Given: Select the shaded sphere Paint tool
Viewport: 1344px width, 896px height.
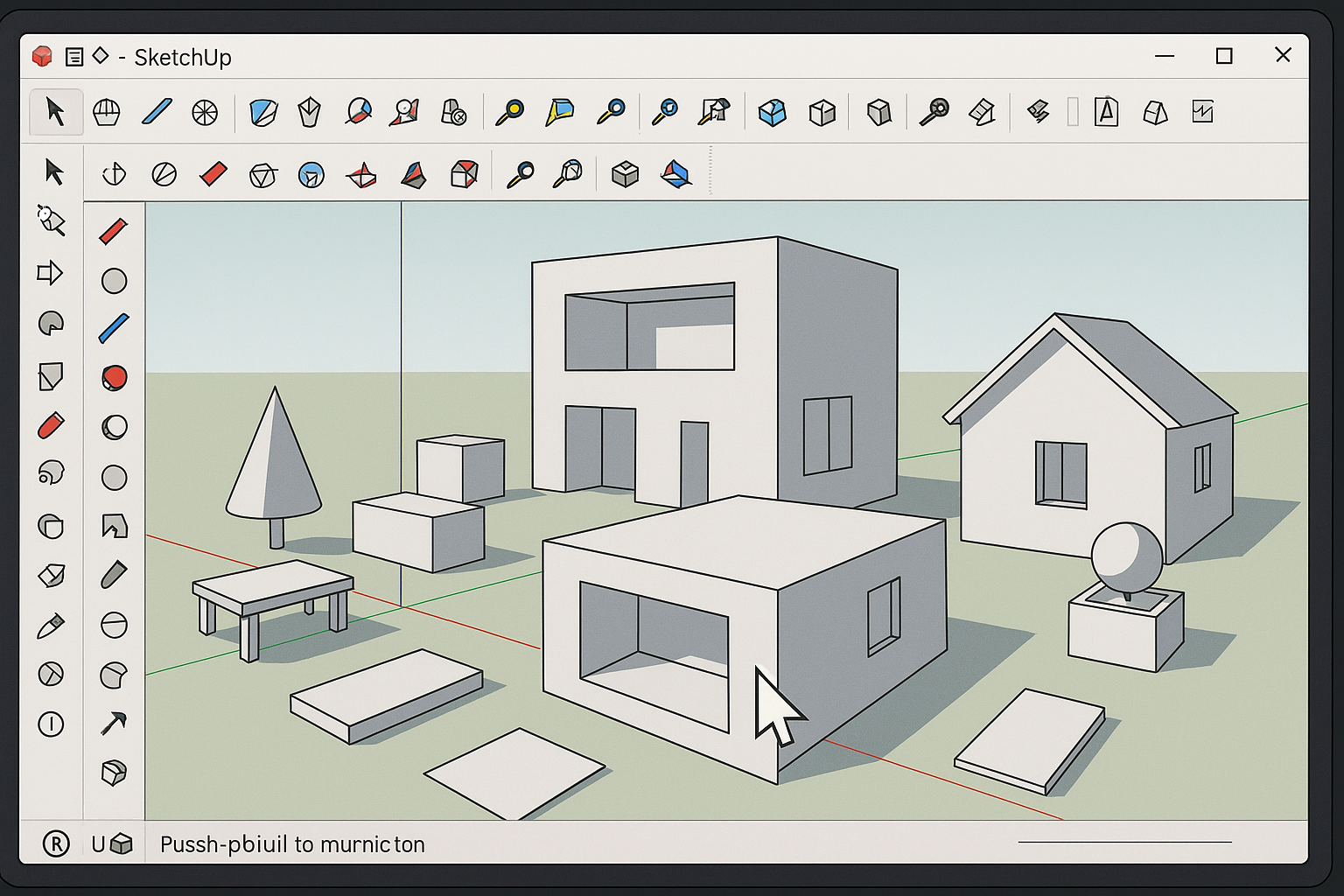Looking at the screenshot, I should pyautogui.click(x=113, y=428).
